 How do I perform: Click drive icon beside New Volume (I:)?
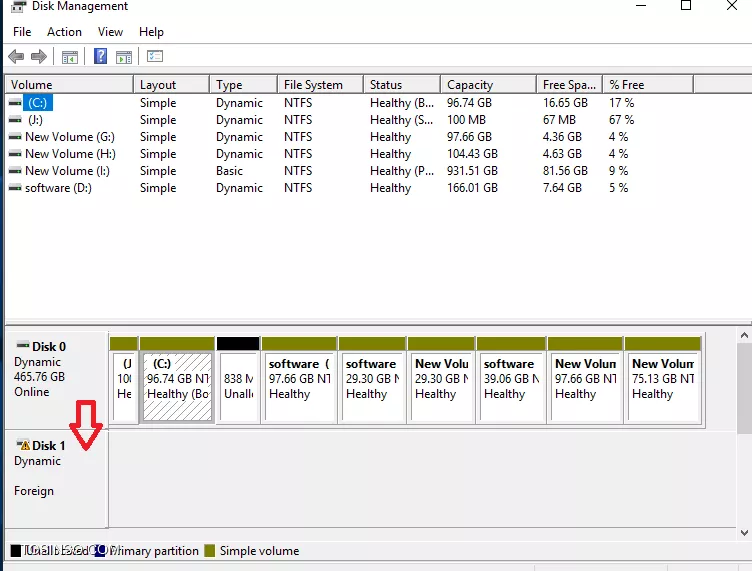[15, 171]
